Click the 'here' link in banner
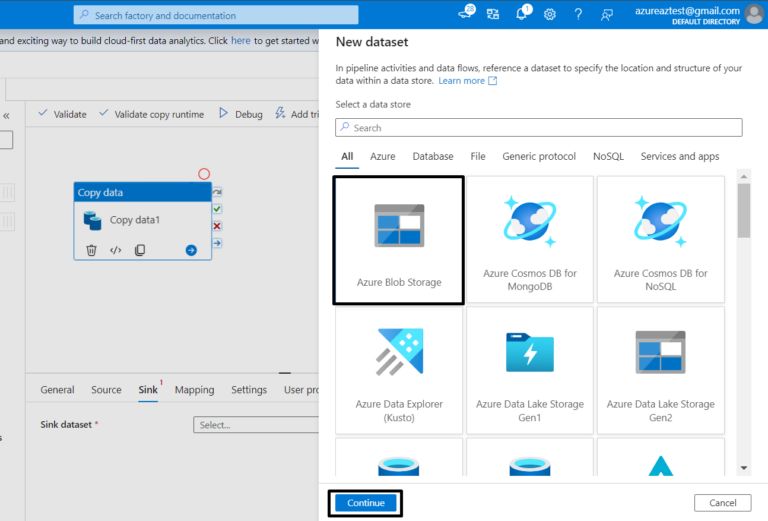768x521 pixels. tap(240, 41)
